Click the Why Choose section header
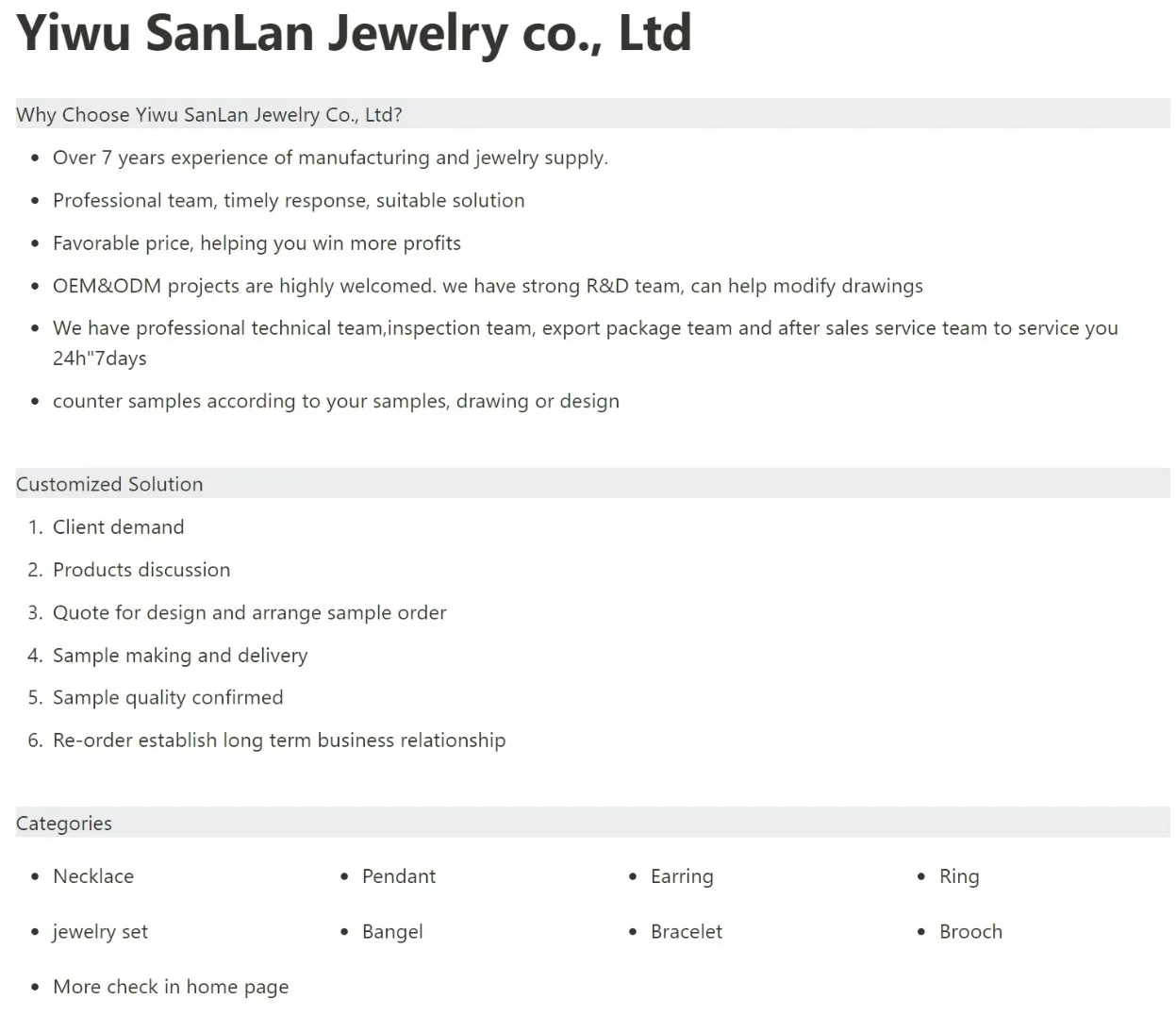1176x1016 pixels. pos(209,115)
